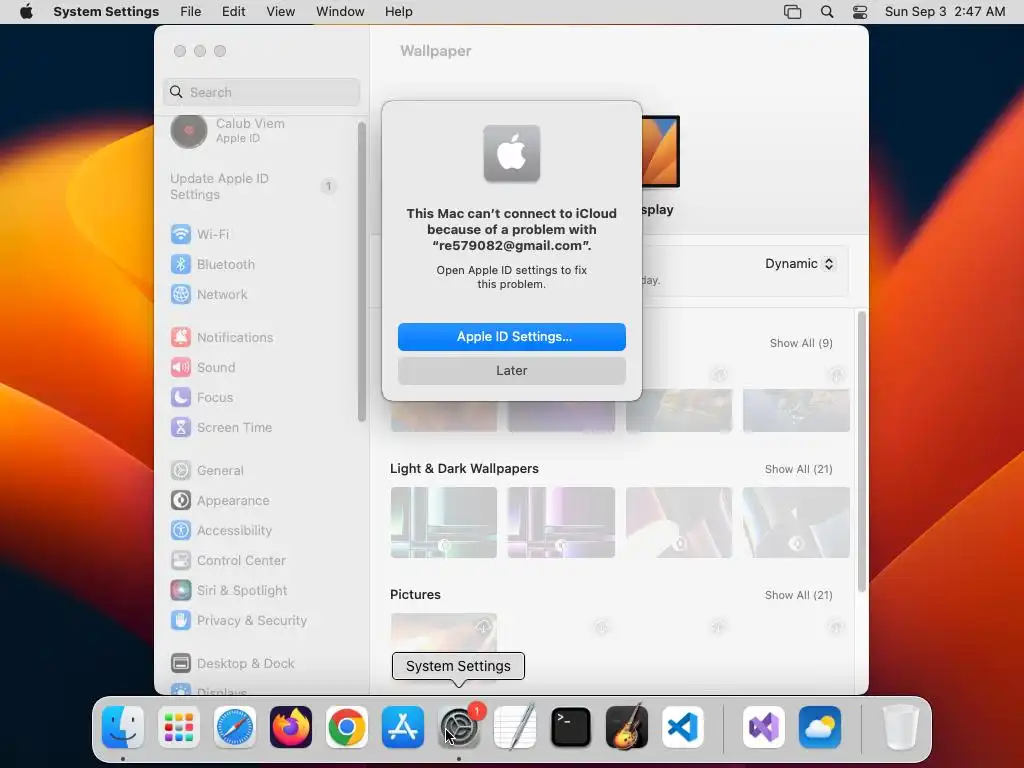Open General settings in sidebar

pos(207,471)
